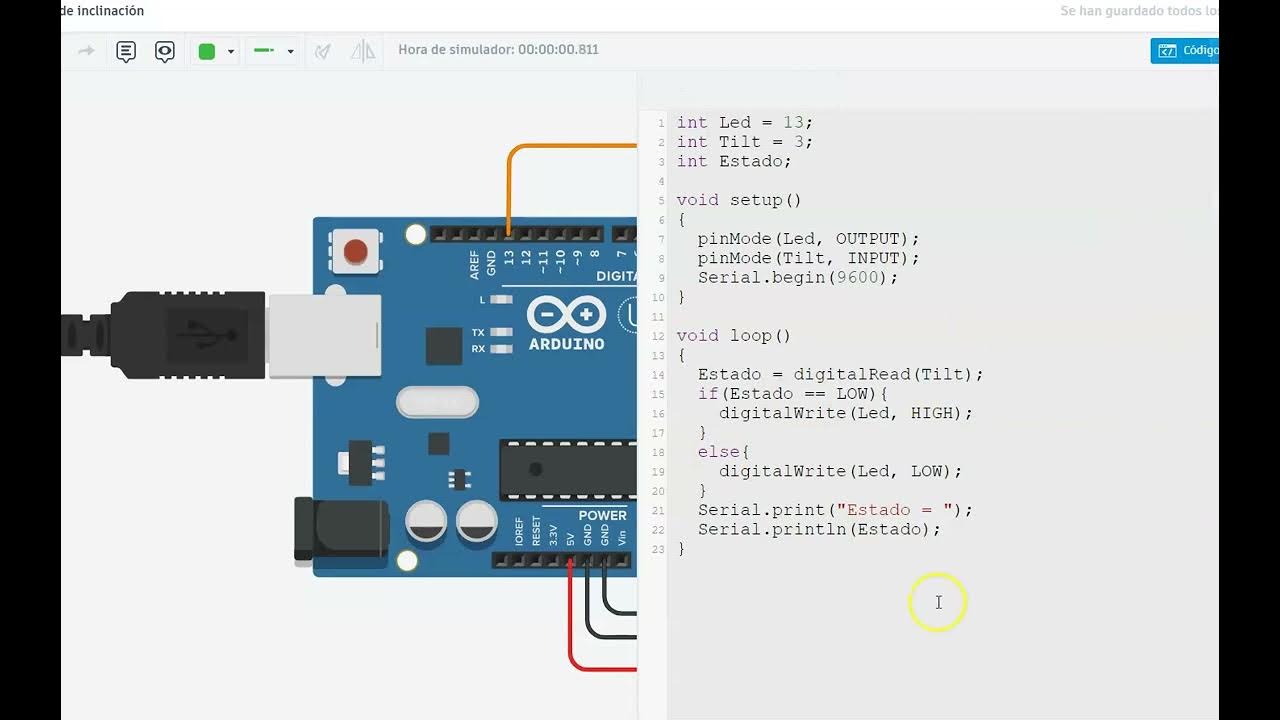Click line 'if(Estado == LOW){'
Screen dimensions: 1280x720
pos(793,394)
